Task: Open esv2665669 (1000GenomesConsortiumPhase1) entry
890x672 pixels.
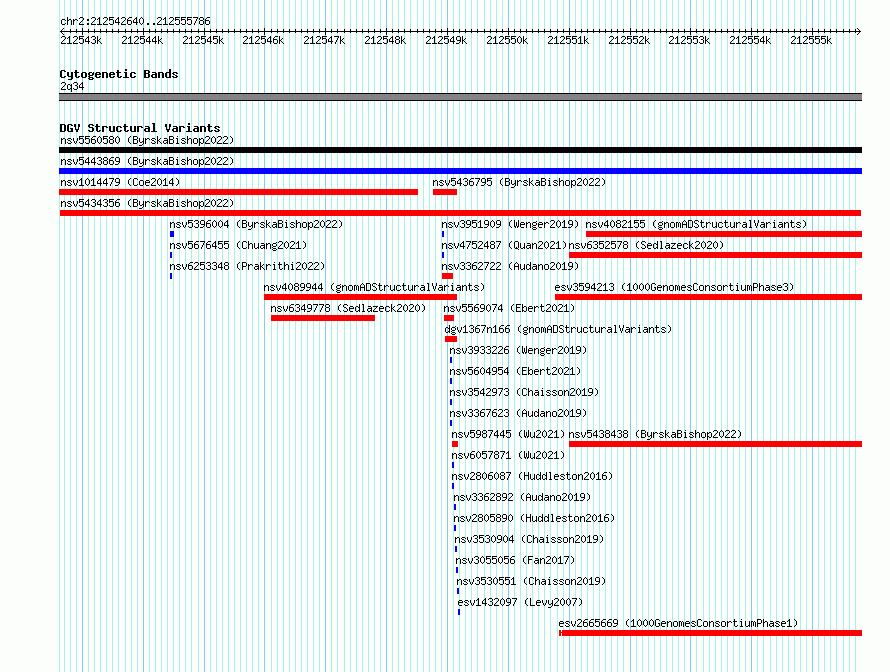Action: [678, 623]
